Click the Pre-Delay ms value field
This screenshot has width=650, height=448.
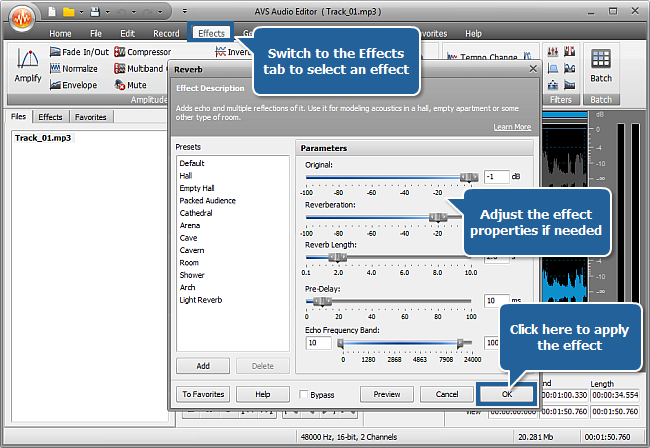tap(497, 300)
